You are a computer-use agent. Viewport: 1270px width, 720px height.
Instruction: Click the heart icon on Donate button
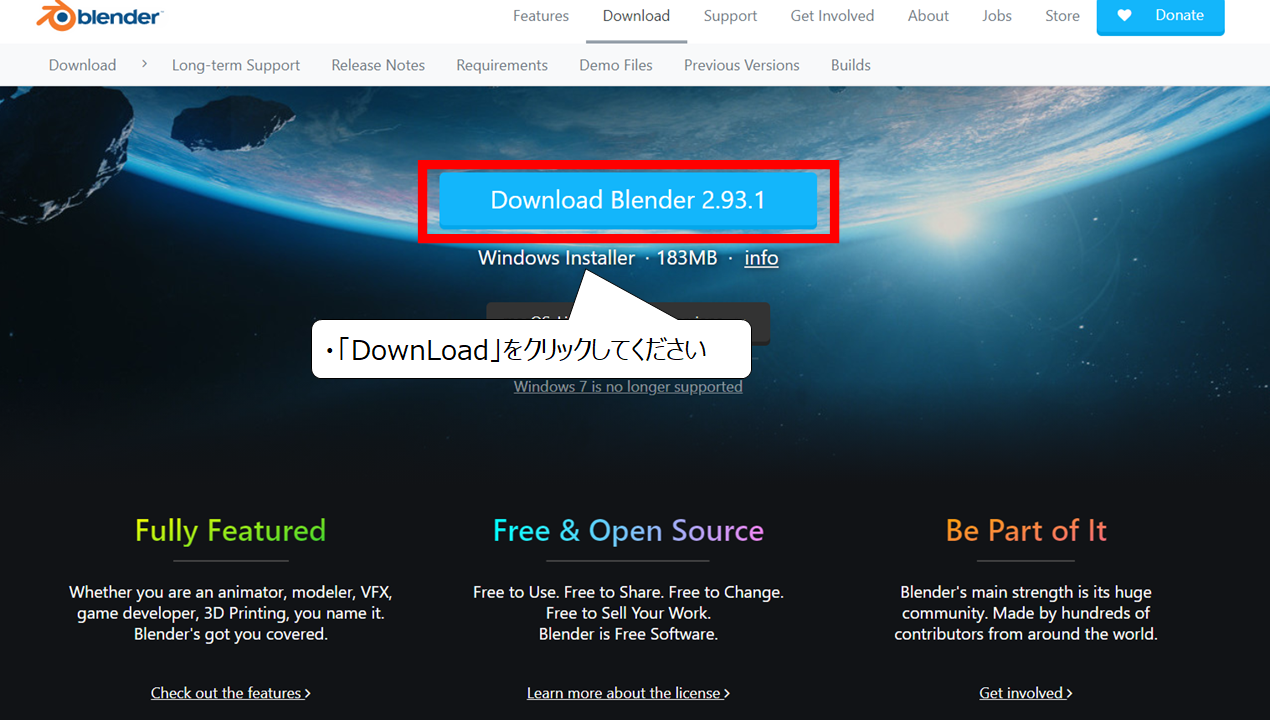[1124, 15]
